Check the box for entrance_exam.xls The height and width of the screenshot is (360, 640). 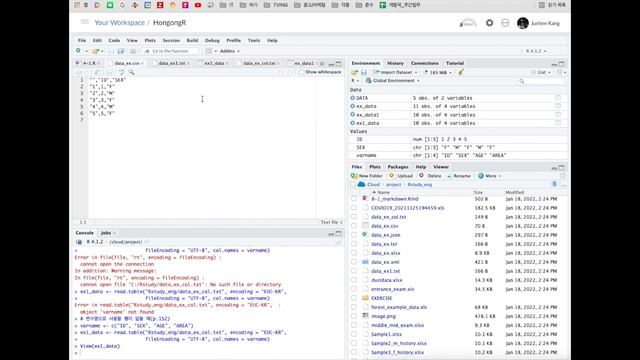click(x=353, y=289)
